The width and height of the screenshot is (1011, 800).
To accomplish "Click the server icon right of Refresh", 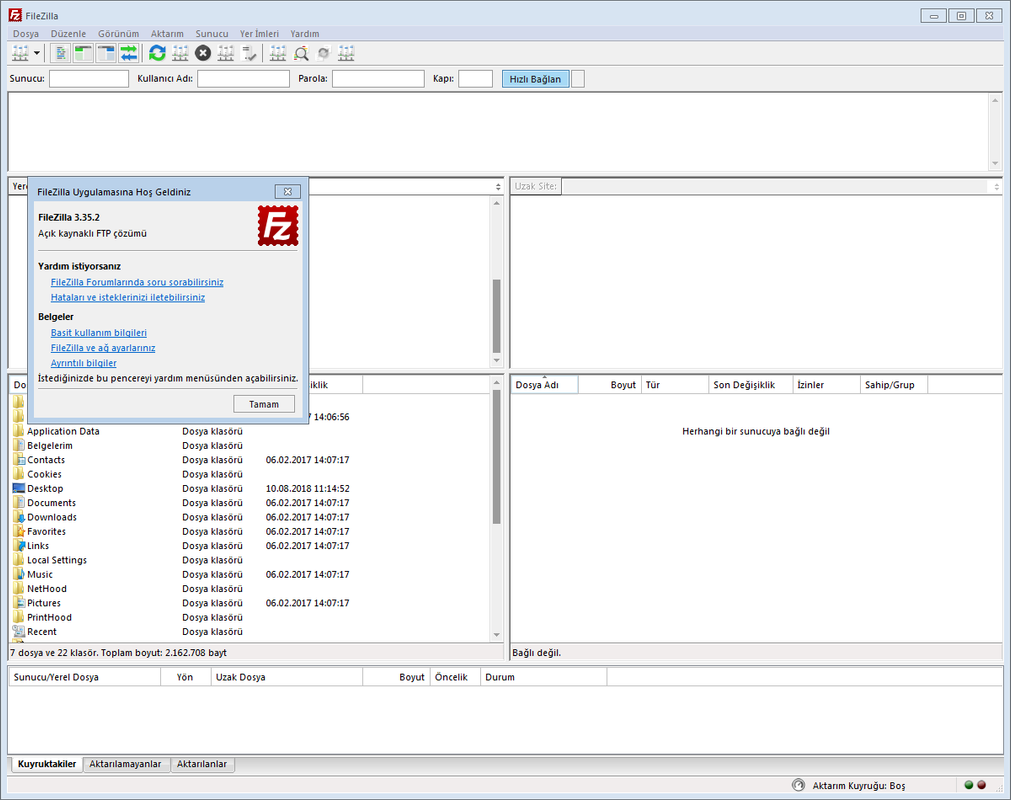I will click(x=180, y=54).
